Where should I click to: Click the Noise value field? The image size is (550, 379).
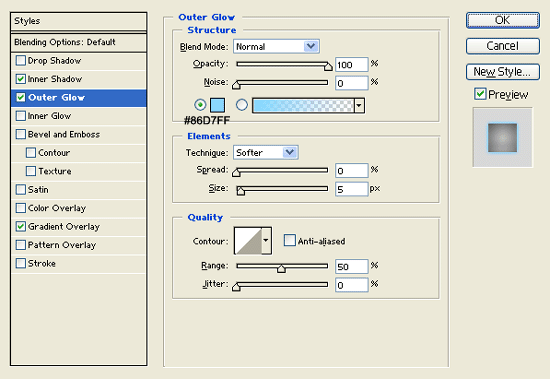(x=351, y=83)
